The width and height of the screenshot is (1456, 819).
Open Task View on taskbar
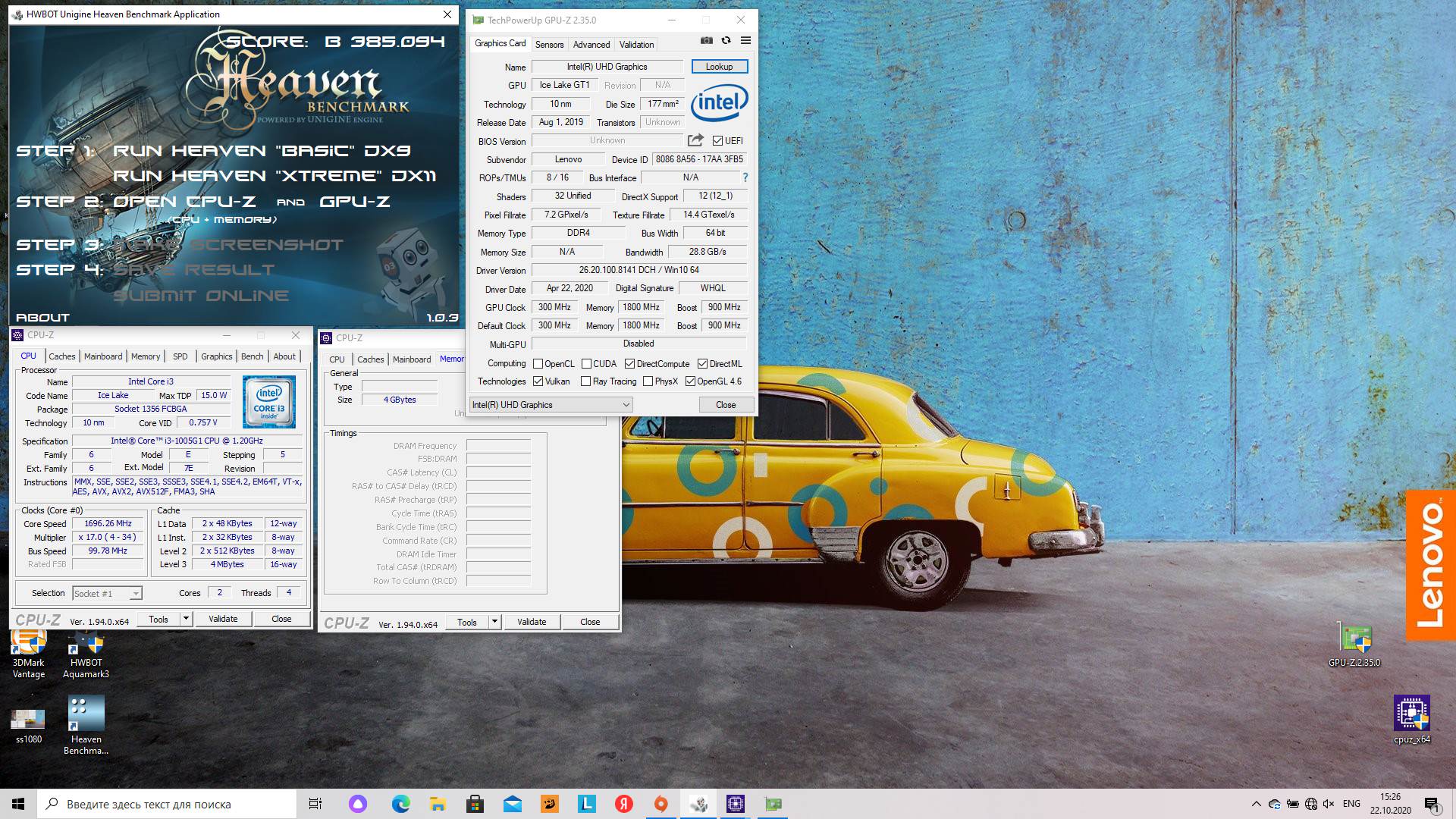click(x=315, y=804)
